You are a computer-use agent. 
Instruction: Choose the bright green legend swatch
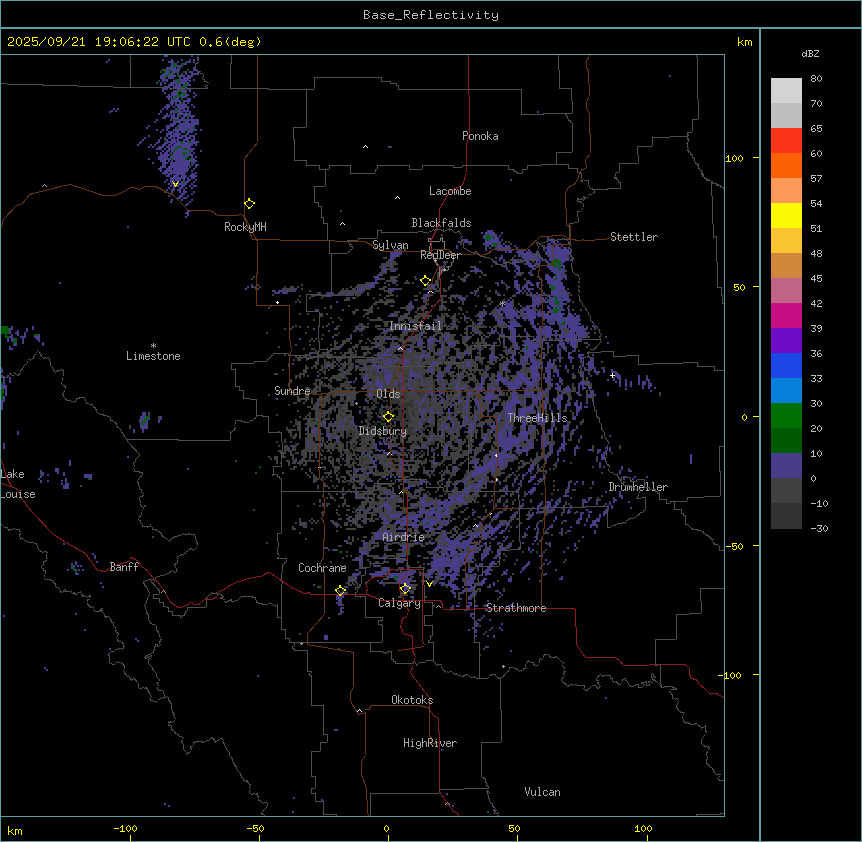click(786, 415)
